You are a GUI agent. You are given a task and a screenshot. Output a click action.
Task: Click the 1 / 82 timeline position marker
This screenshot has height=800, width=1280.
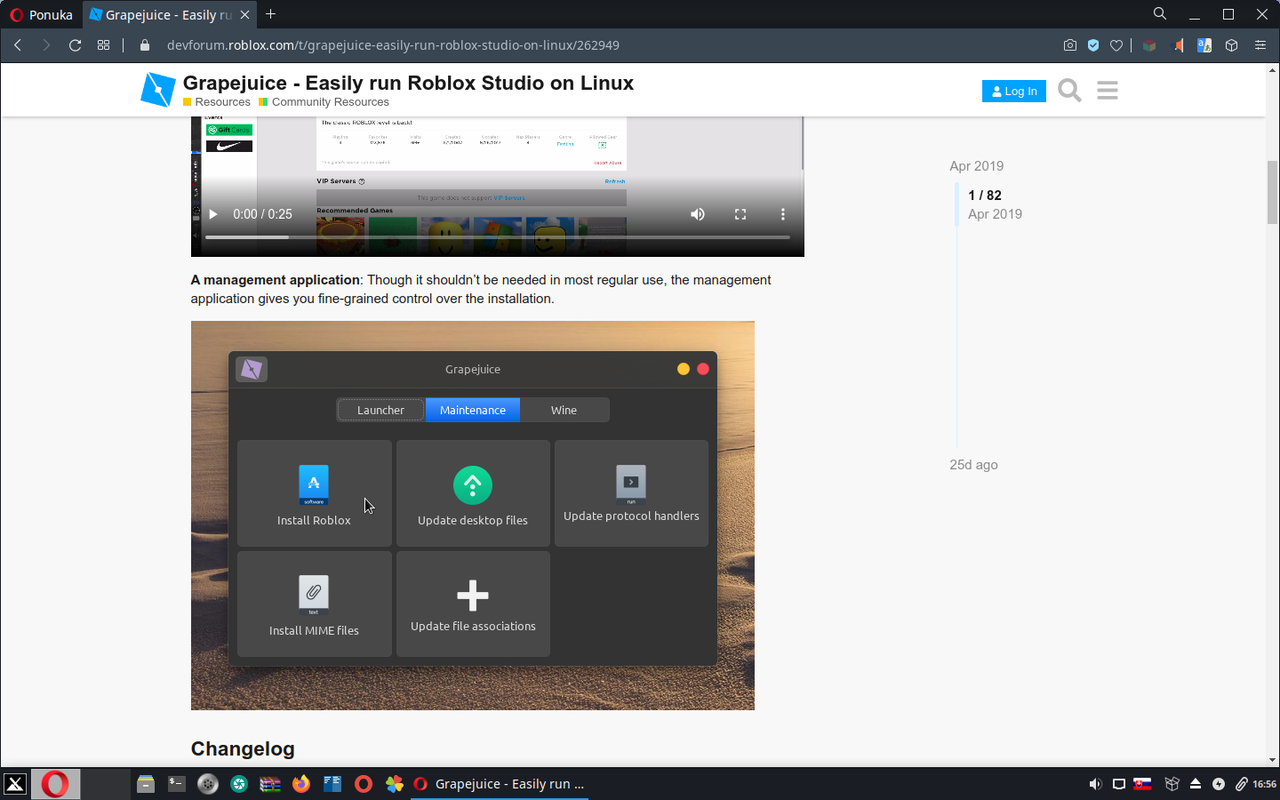(985, 195)
